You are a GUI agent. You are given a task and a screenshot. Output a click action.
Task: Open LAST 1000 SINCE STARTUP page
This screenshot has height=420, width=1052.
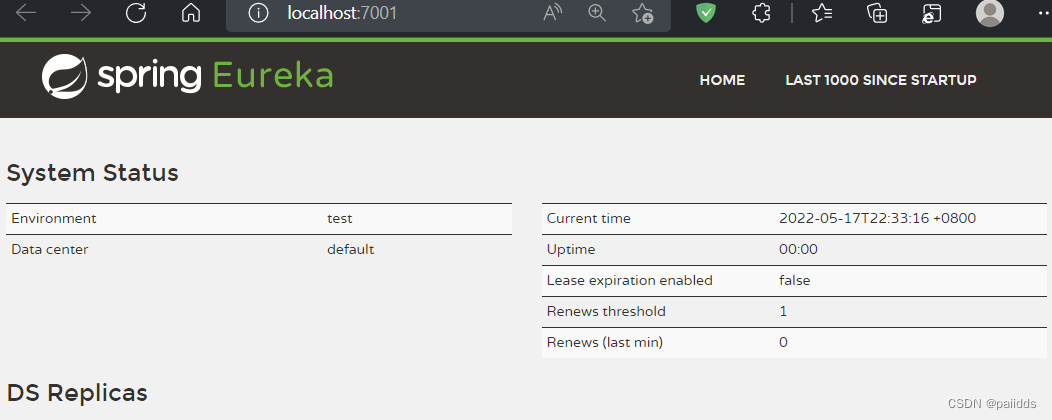880,80
